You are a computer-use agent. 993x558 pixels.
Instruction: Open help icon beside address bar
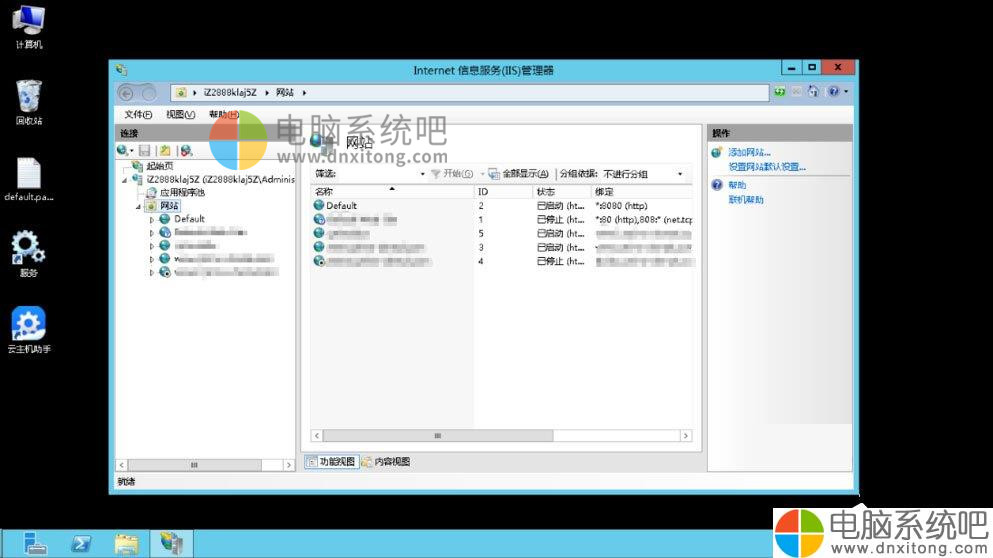pyautogui.click(x=833, y=92)
